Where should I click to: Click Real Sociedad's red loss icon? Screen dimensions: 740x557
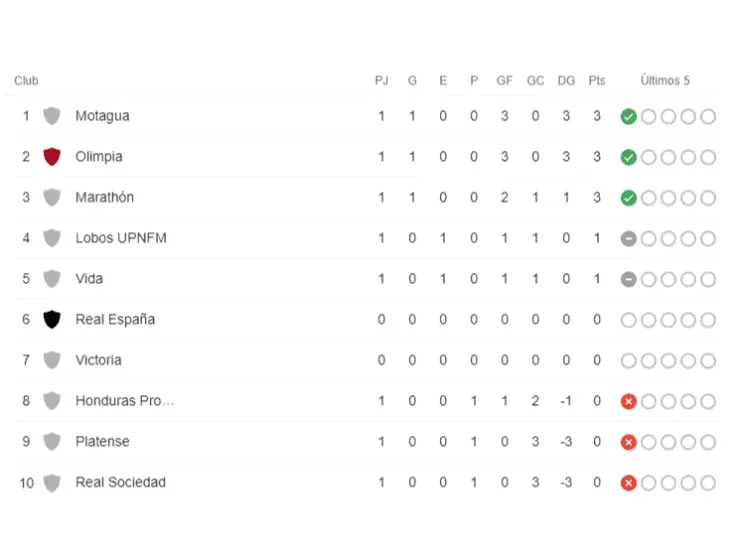(628, 483)
